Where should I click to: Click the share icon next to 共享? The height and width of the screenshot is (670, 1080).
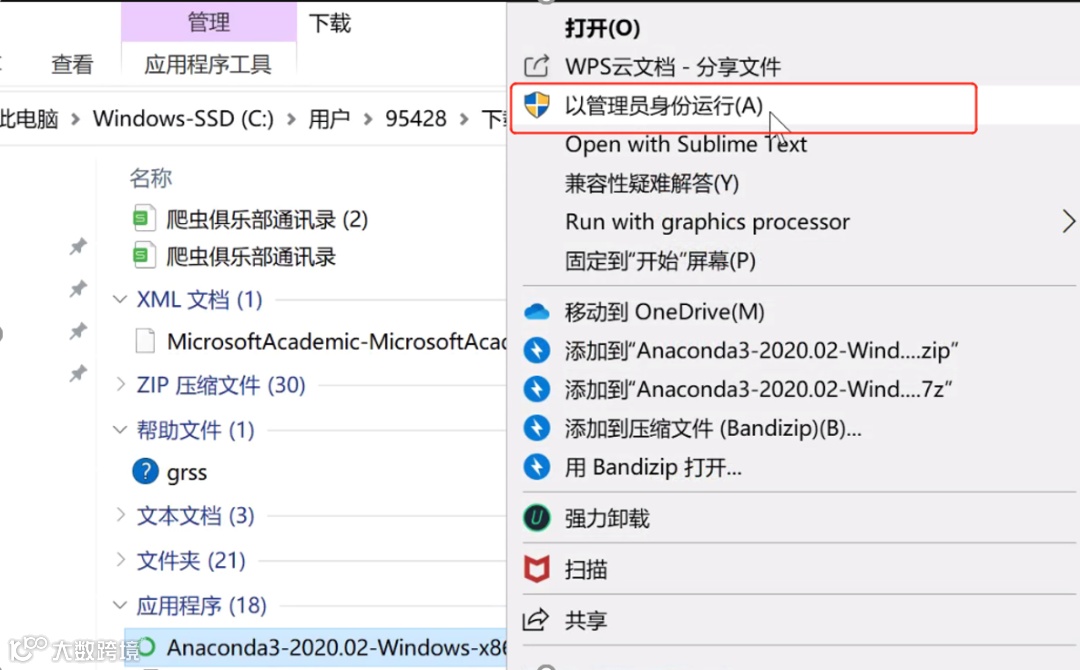[x=536, y=620]
